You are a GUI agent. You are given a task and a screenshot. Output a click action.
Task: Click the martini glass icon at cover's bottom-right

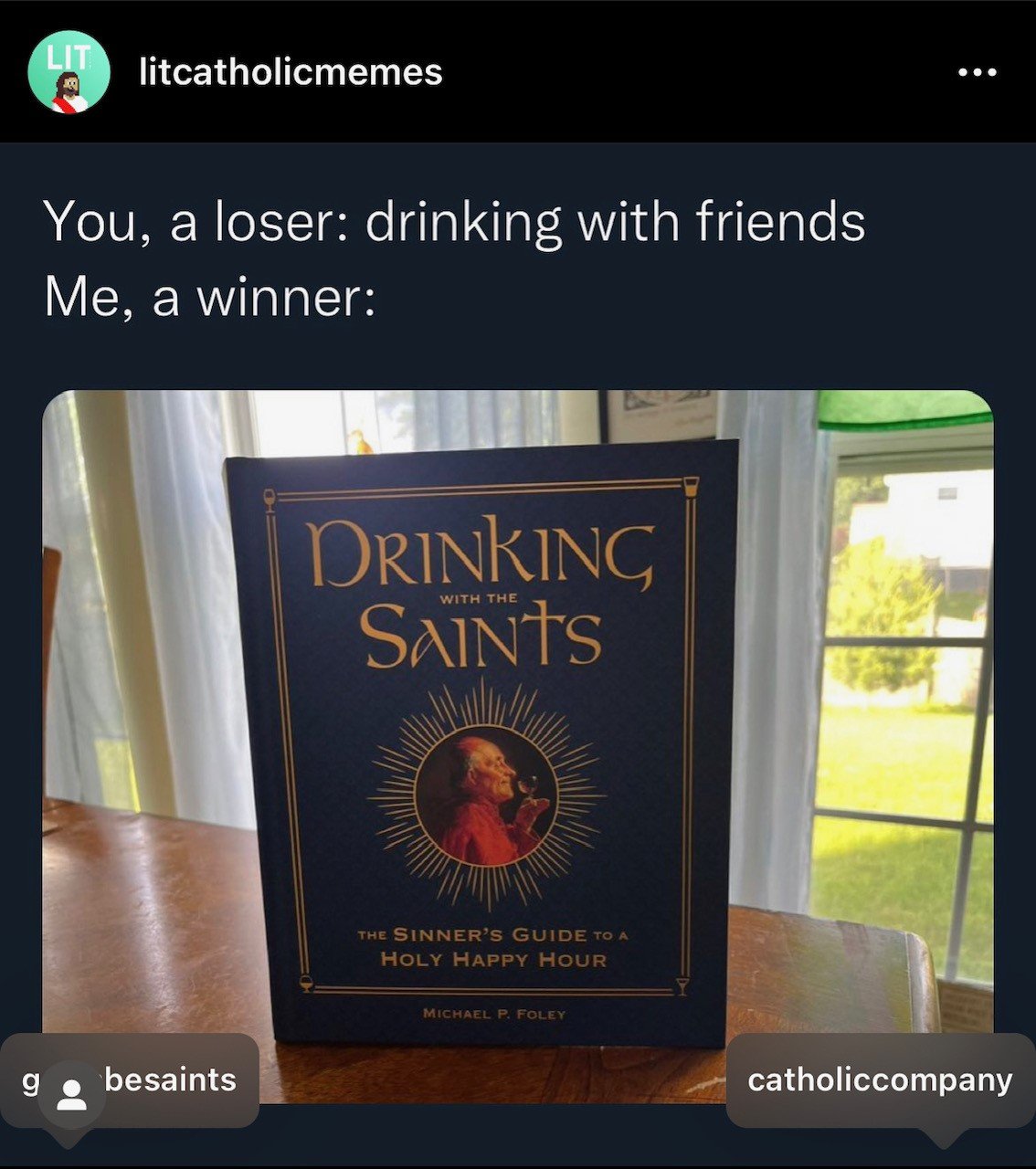coord(681,985)
